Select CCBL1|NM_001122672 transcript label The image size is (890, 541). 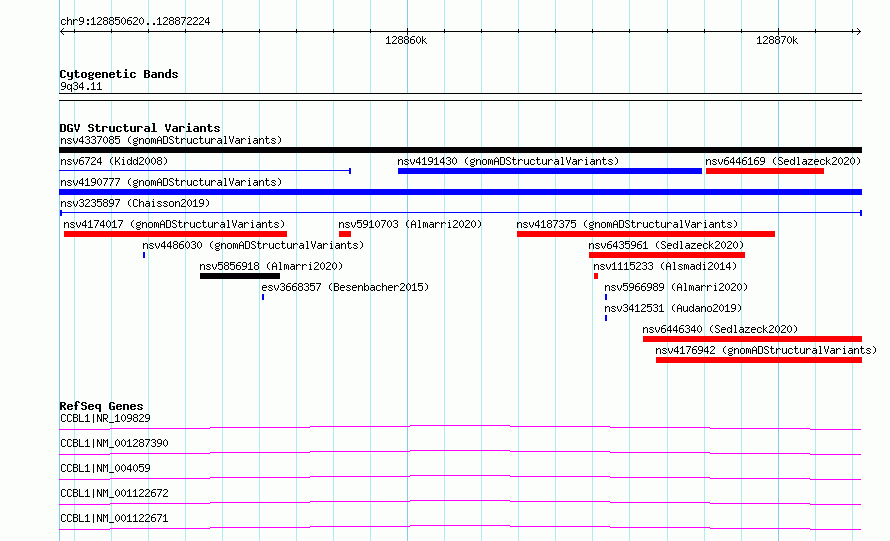click(114, 493)
